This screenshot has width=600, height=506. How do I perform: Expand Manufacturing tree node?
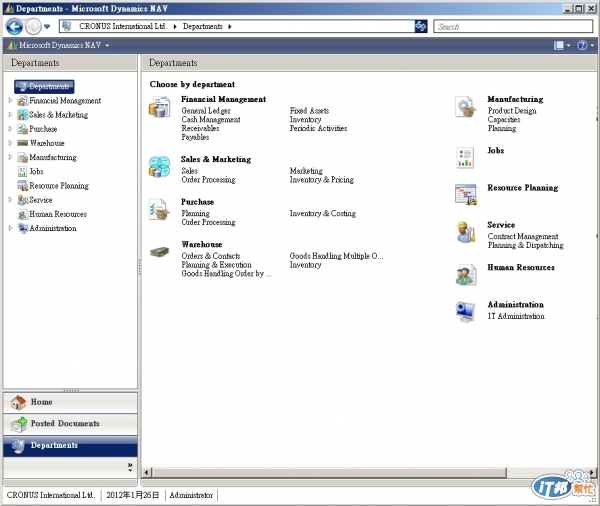(10, 157)
